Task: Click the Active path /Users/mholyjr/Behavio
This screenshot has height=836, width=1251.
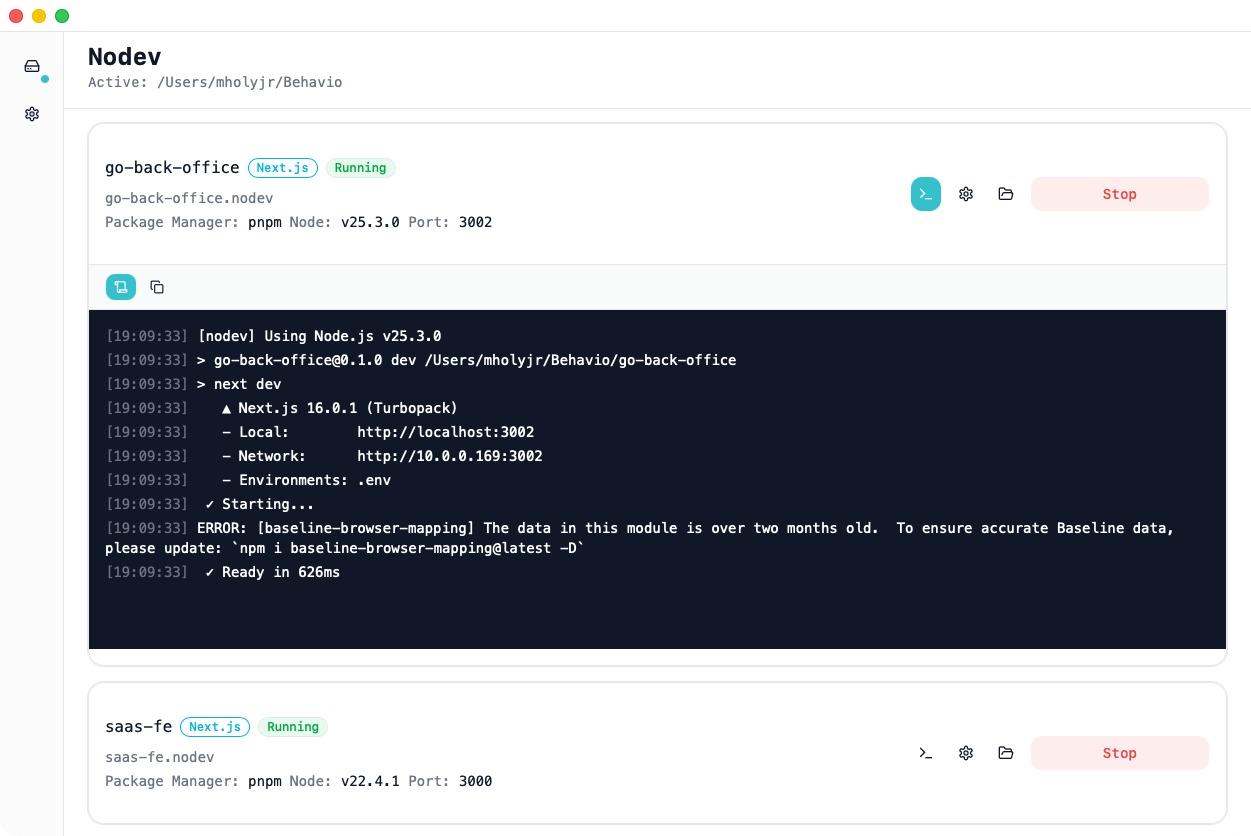Action: [215, 82]
